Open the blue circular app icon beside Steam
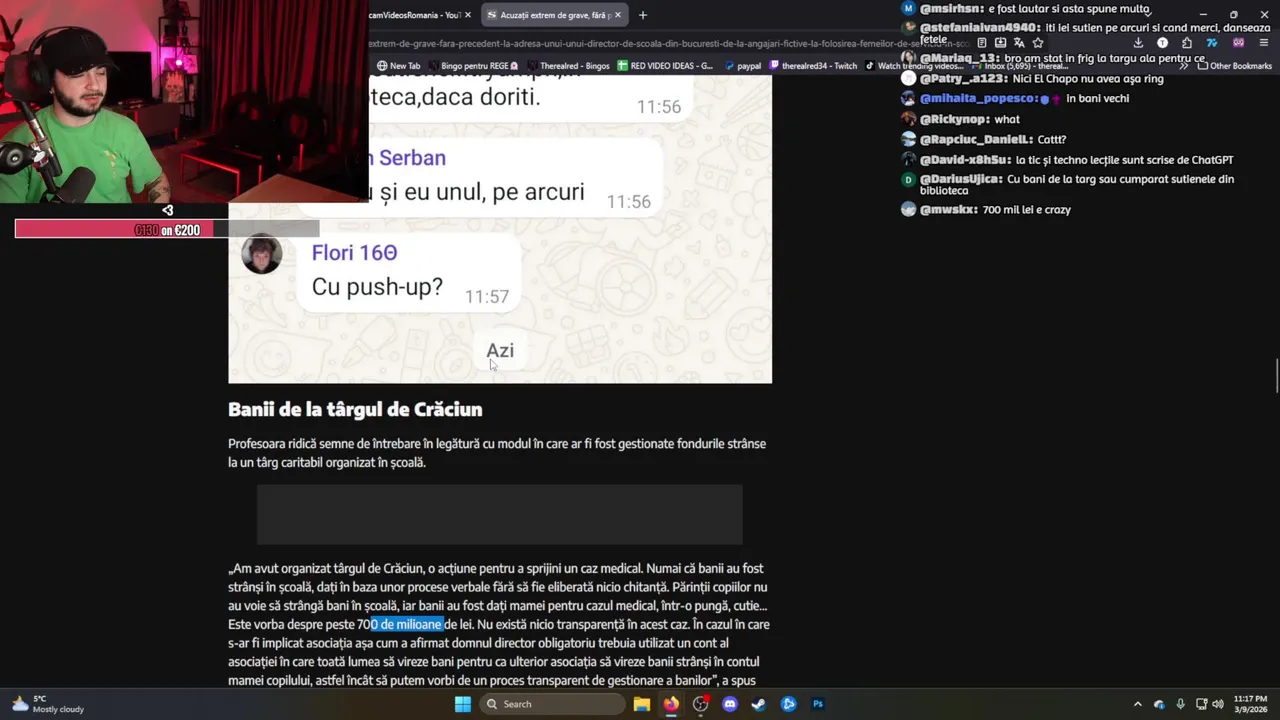The image size is (1280, 720). pos(789,704)
